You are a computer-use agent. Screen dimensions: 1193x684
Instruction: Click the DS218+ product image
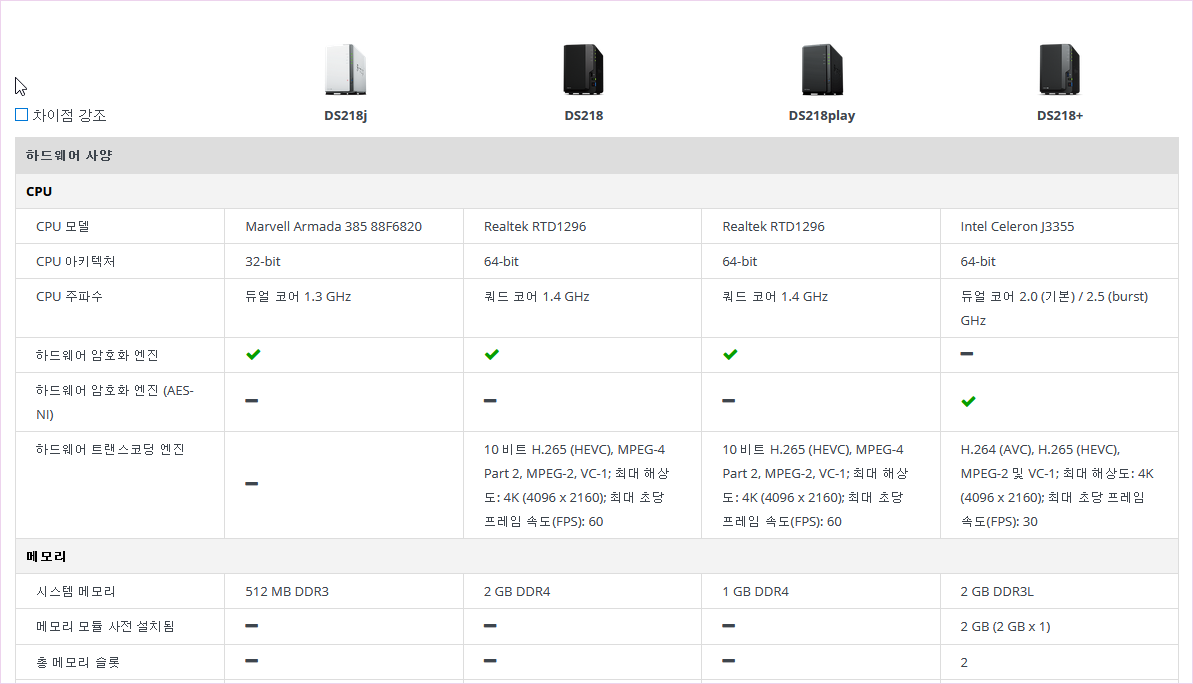click(1060, 69)
